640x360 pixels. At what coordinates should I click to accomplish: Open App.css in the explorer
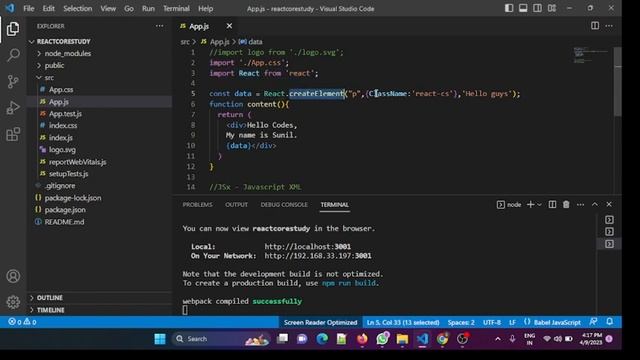[x=61, y=89]
